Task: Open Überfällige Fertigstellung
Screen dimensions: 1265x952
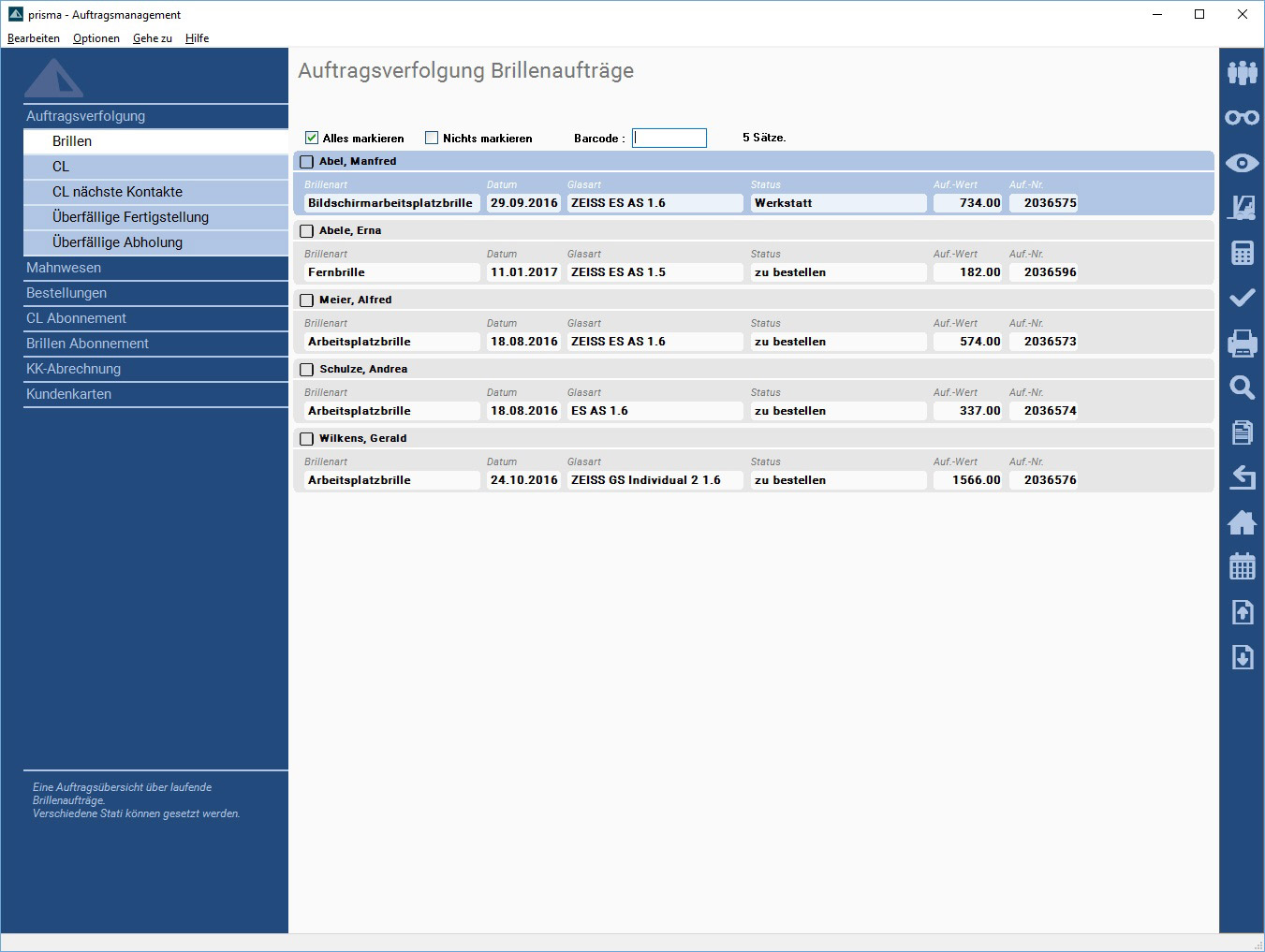Action: click(x=155, y=217)
